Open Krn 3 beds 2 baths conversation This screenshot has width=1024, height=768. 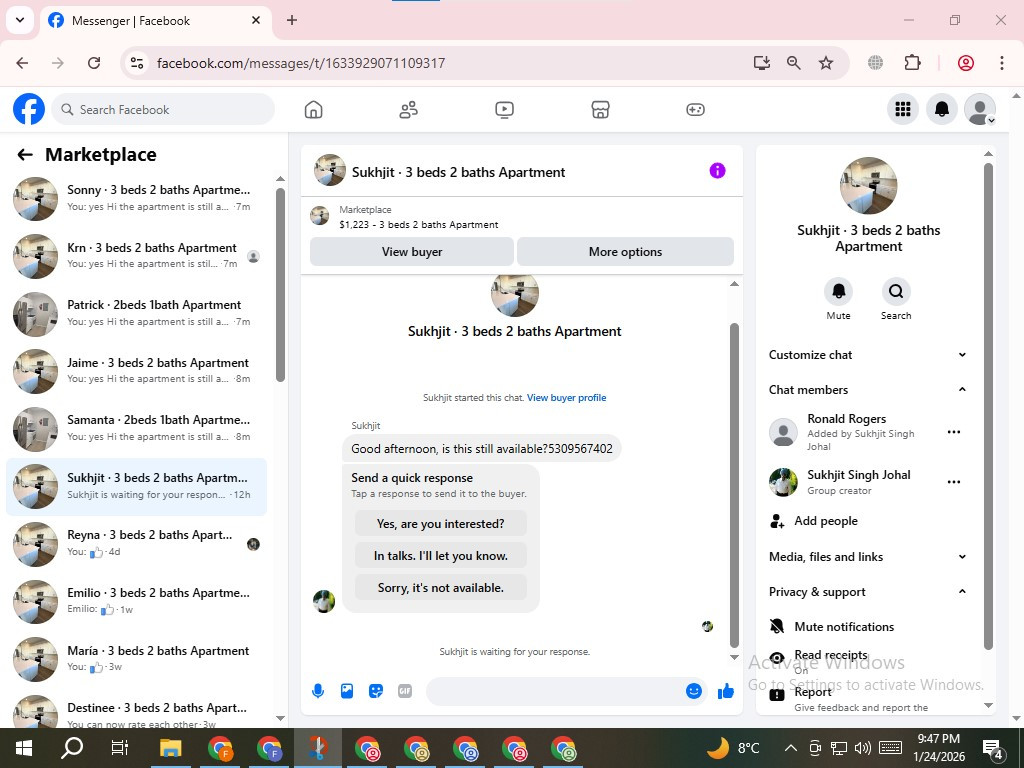(x=136, y=256)
